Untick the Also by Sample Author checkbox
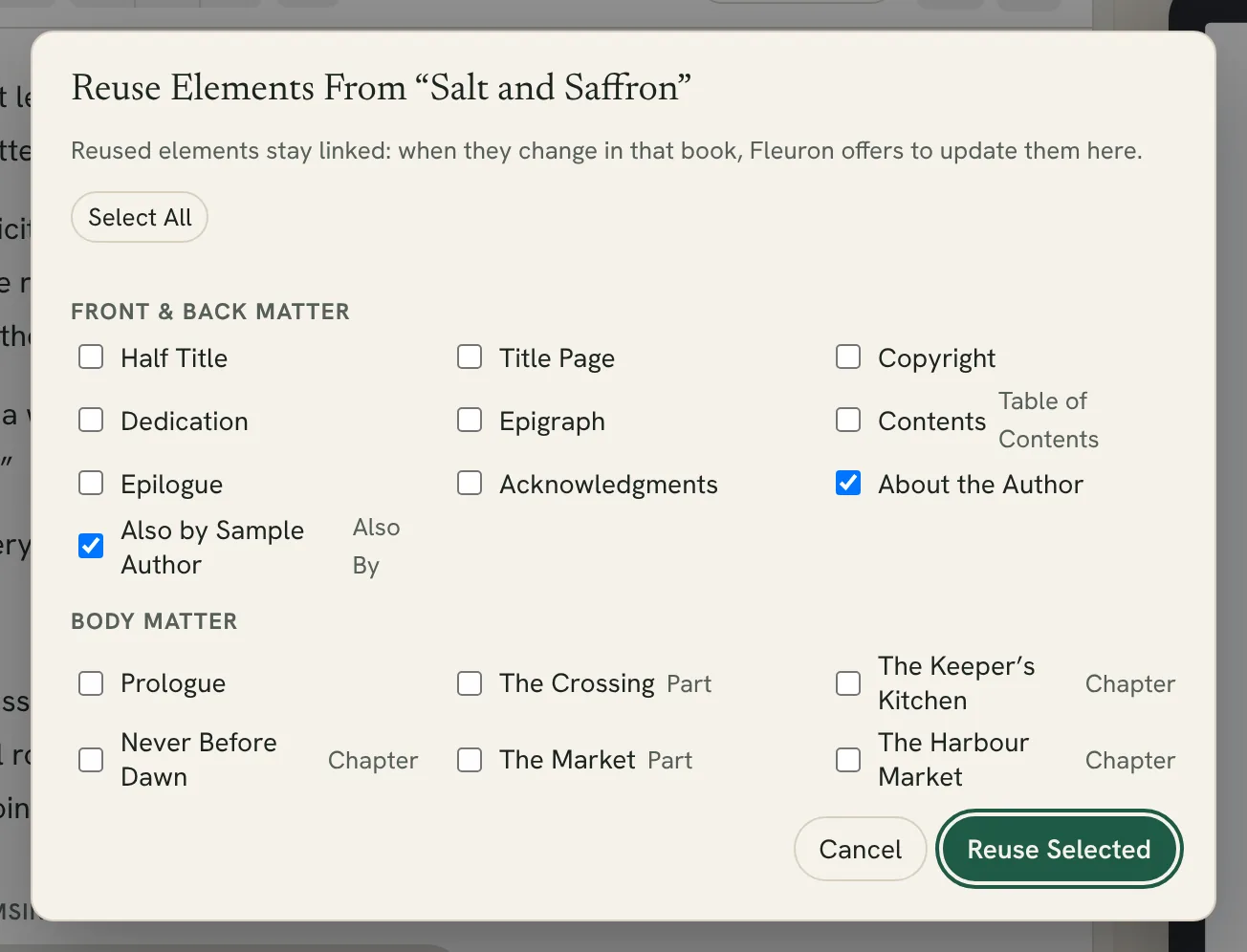The image size is (1247, 952). point(91,546)
